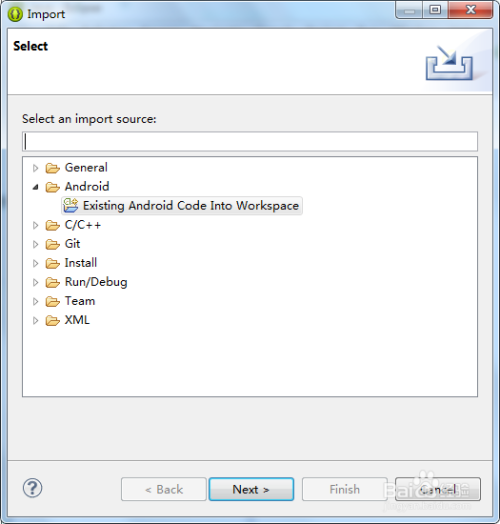The width and height of the screenshot is (500, 524).
Task: Click the Run/Debug folder icon
Action: (52, 282)
